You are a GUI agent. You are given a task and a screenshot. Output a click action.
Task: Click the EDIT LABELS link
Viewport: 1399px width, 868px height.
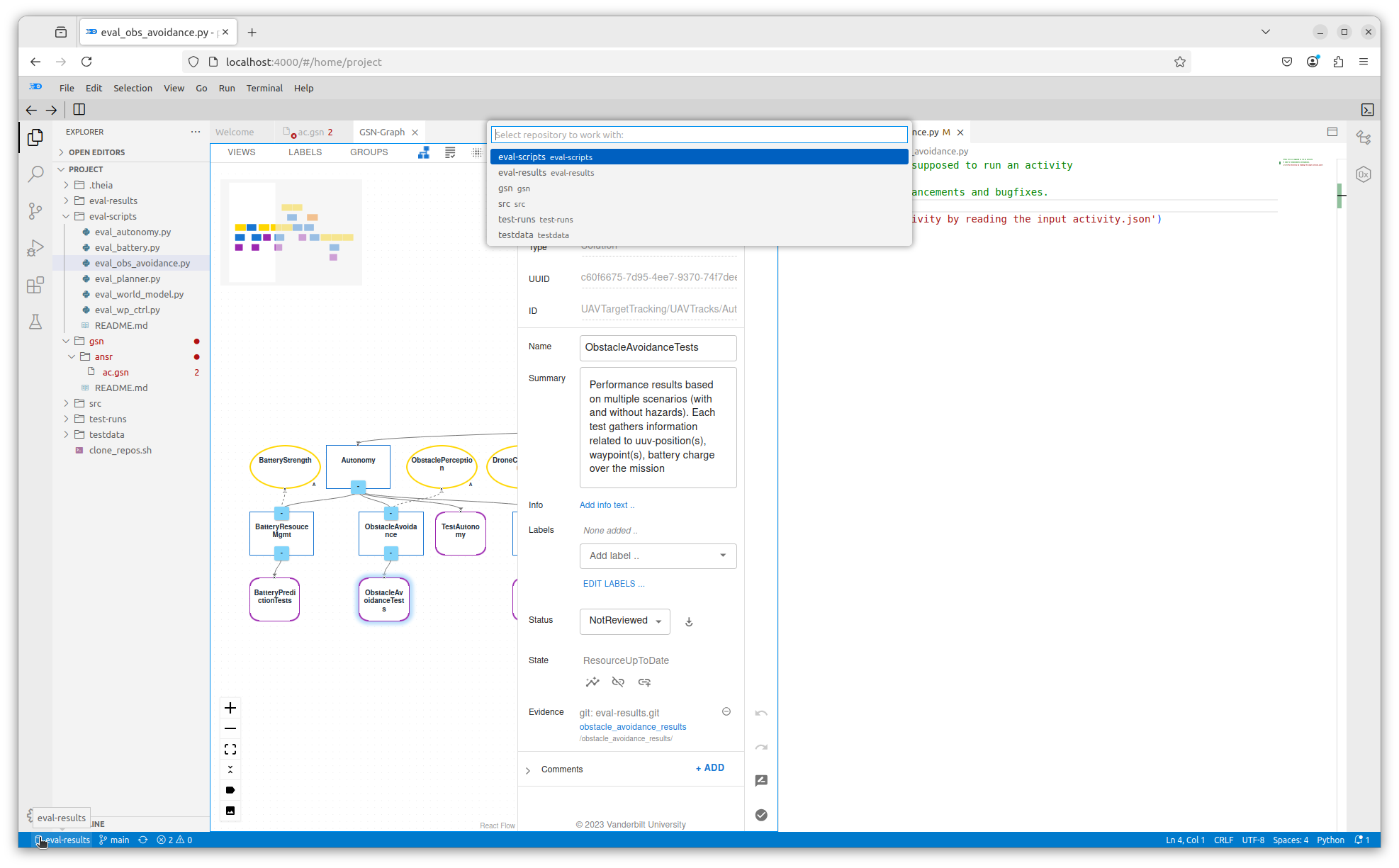(x=614, y=584)
